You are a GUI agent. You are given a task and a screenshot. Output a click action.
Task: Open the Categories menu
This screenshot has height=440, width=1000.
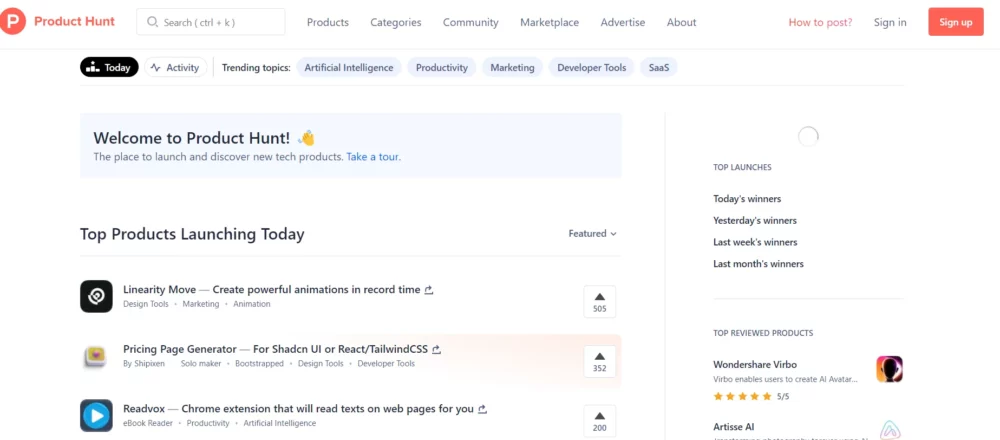coord(396,22)
